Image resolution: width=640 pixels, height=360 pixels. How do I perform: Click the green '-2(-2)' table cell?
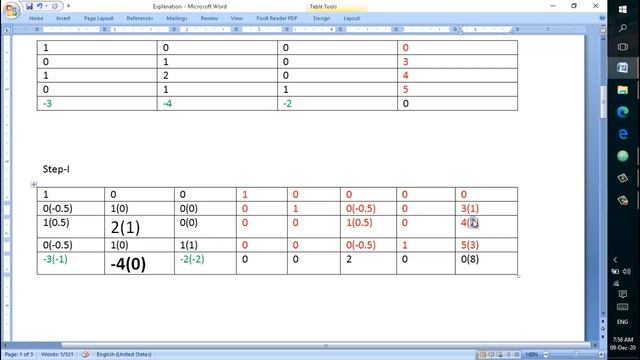(x=192, y=259)
